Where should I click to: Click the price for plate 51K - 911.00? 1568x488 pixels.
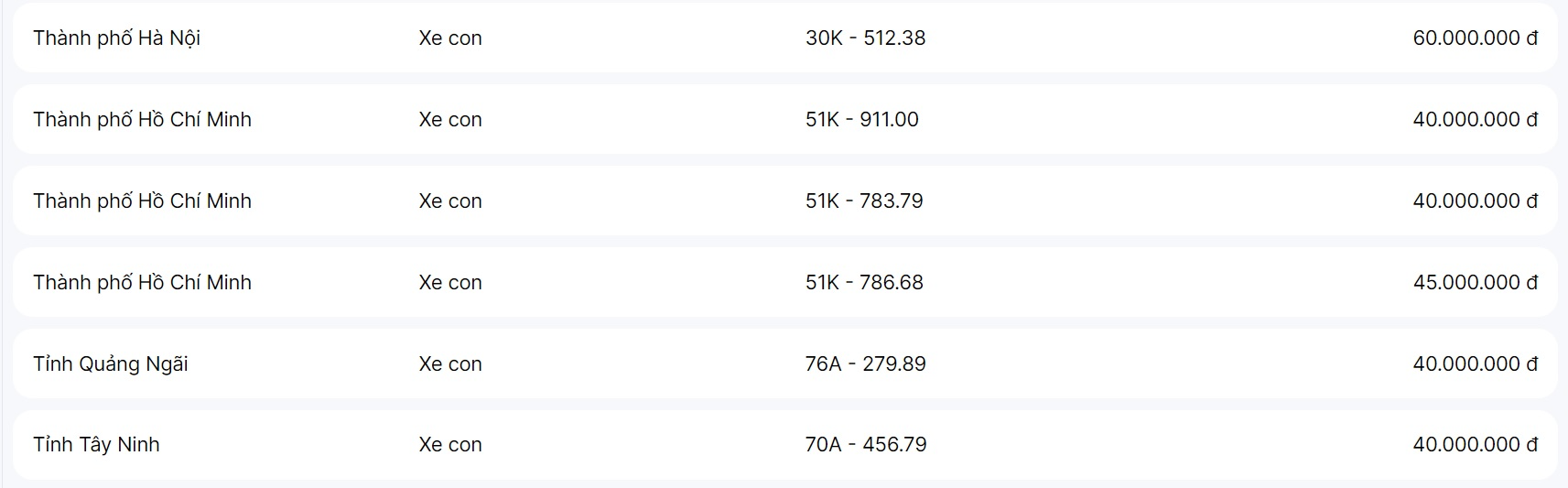coord(1475,119)
